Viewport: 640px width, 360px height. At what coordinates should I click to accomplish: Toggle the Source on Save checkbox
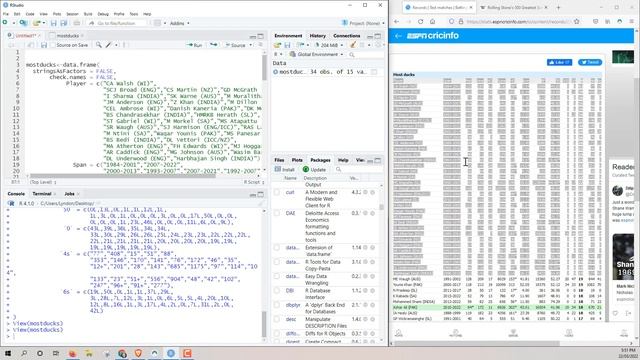click(53, 45)
